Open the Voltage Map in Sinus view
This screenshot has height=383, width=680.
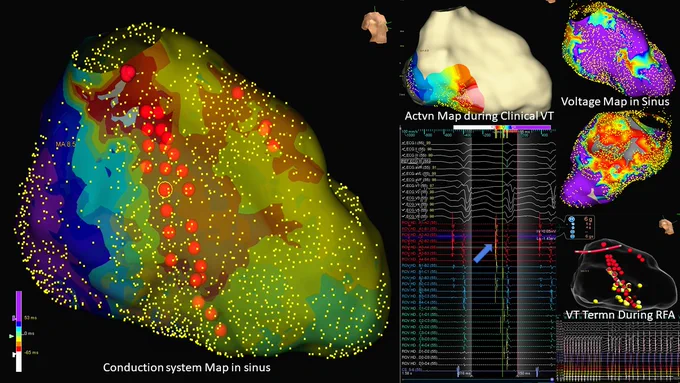point(618,49)
